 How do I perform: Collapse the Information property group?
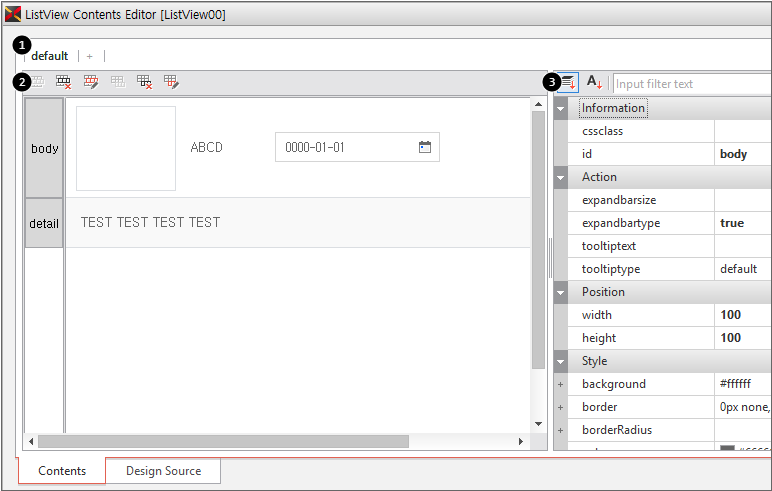(x=561, y=108)
